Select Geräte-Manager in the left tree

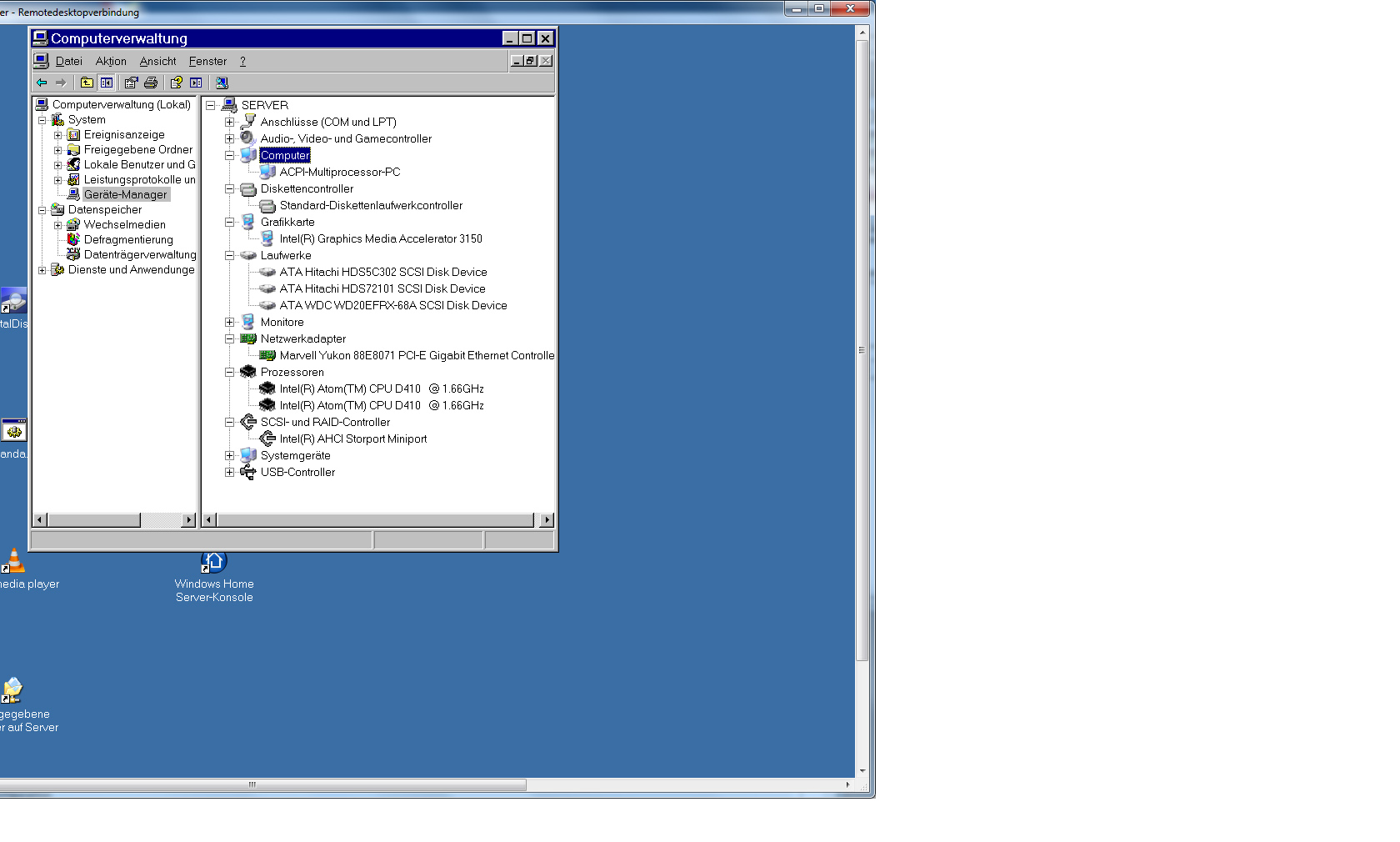point(125,194)
